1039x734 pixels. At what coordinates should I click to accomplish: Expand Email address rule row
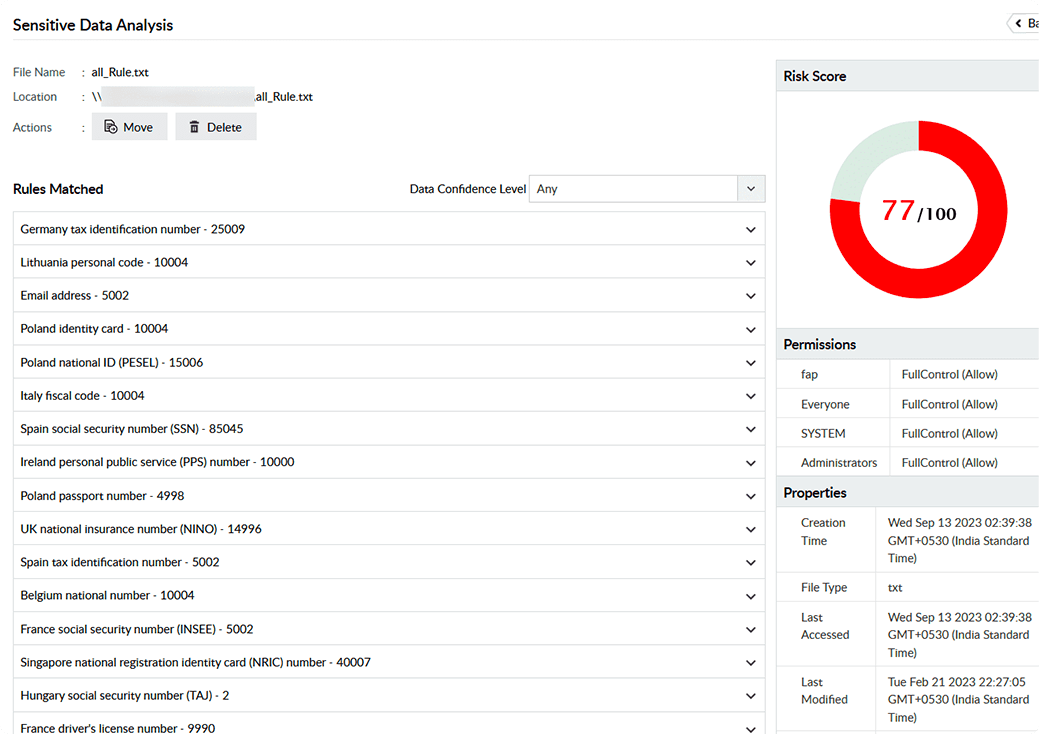click(389, 295)
